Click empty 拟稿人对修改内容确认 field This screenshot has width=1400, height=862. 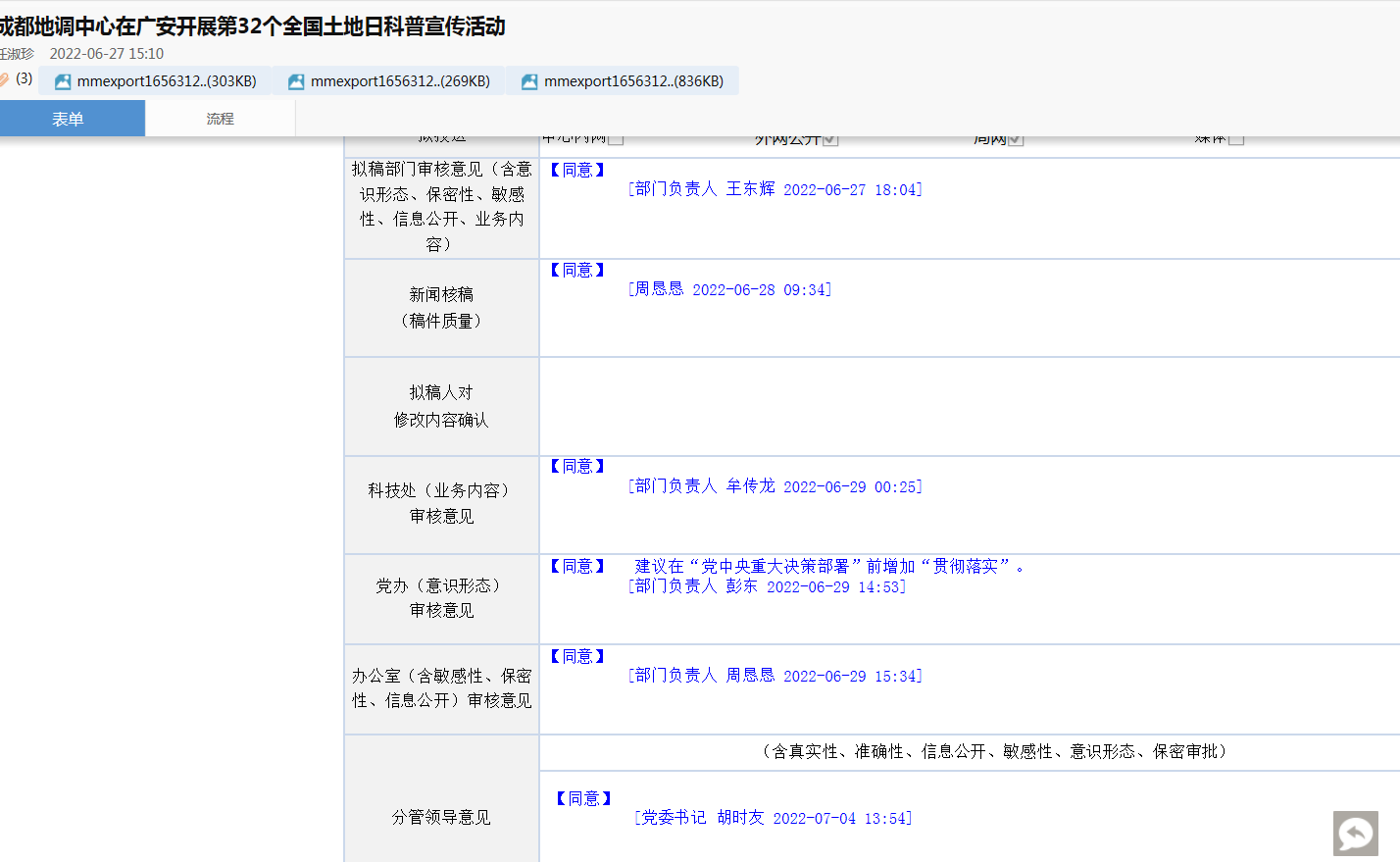click(969, 406)
